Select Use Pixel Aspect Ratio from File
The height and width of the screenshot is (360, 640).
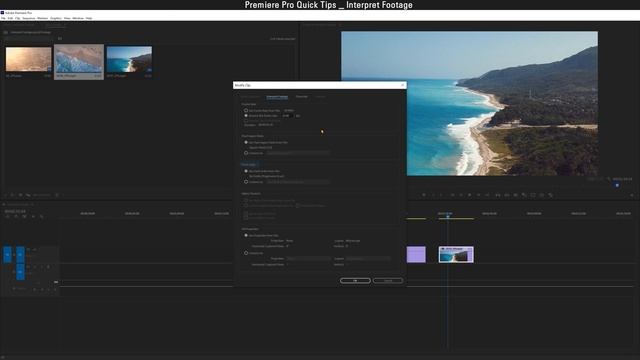tap(246, 142)
